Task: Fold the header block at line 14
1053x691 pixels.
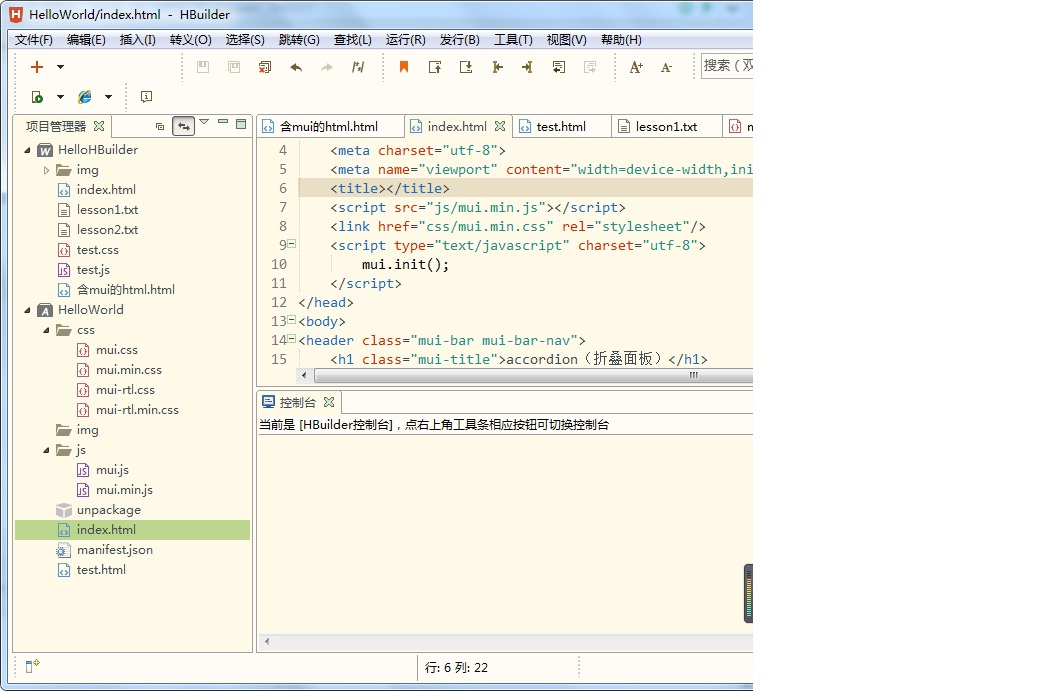Action: click(292, 338)
